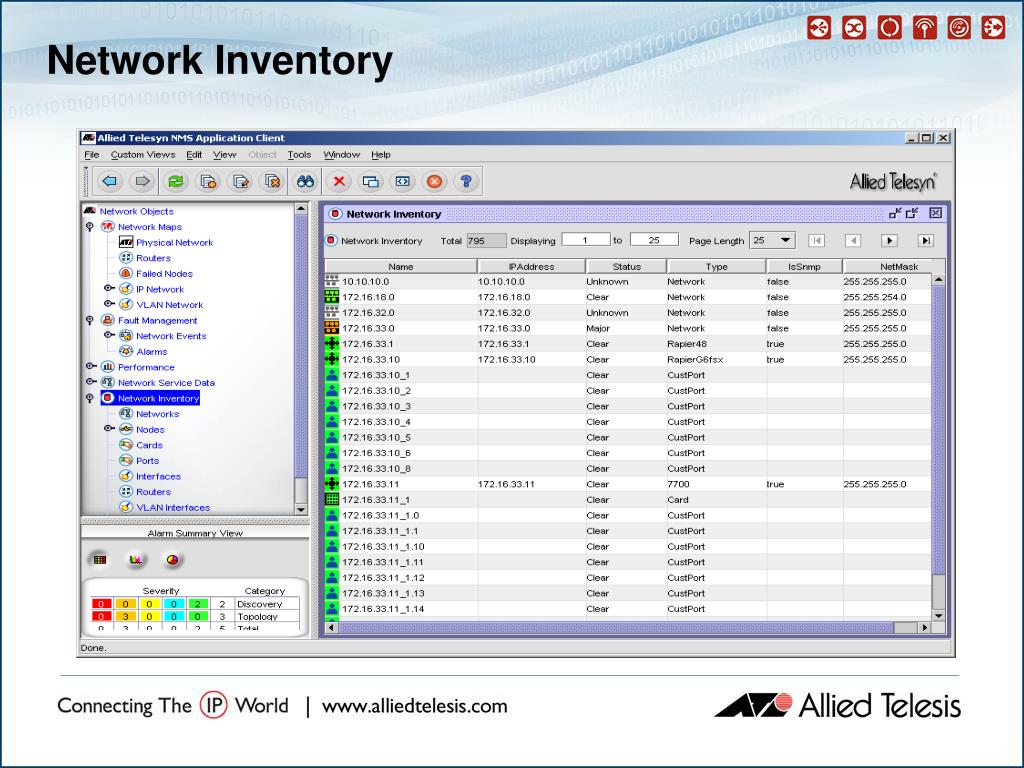Click the remove custom view toolbar icon

click(273, 181)
